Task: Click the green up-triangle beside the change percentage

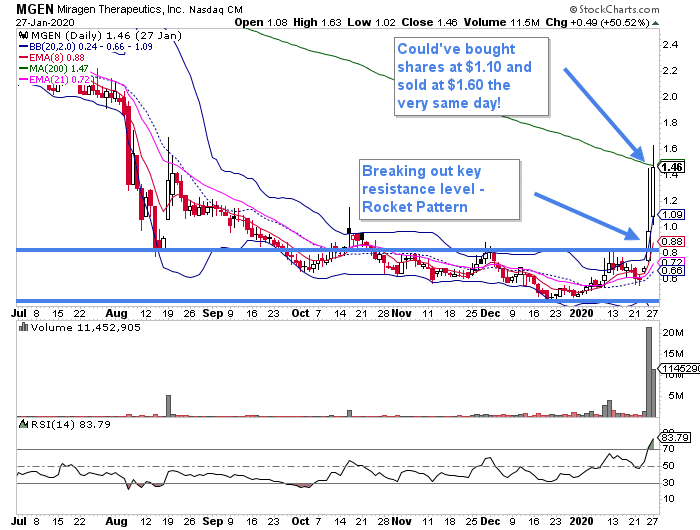Action: [655, 23]
